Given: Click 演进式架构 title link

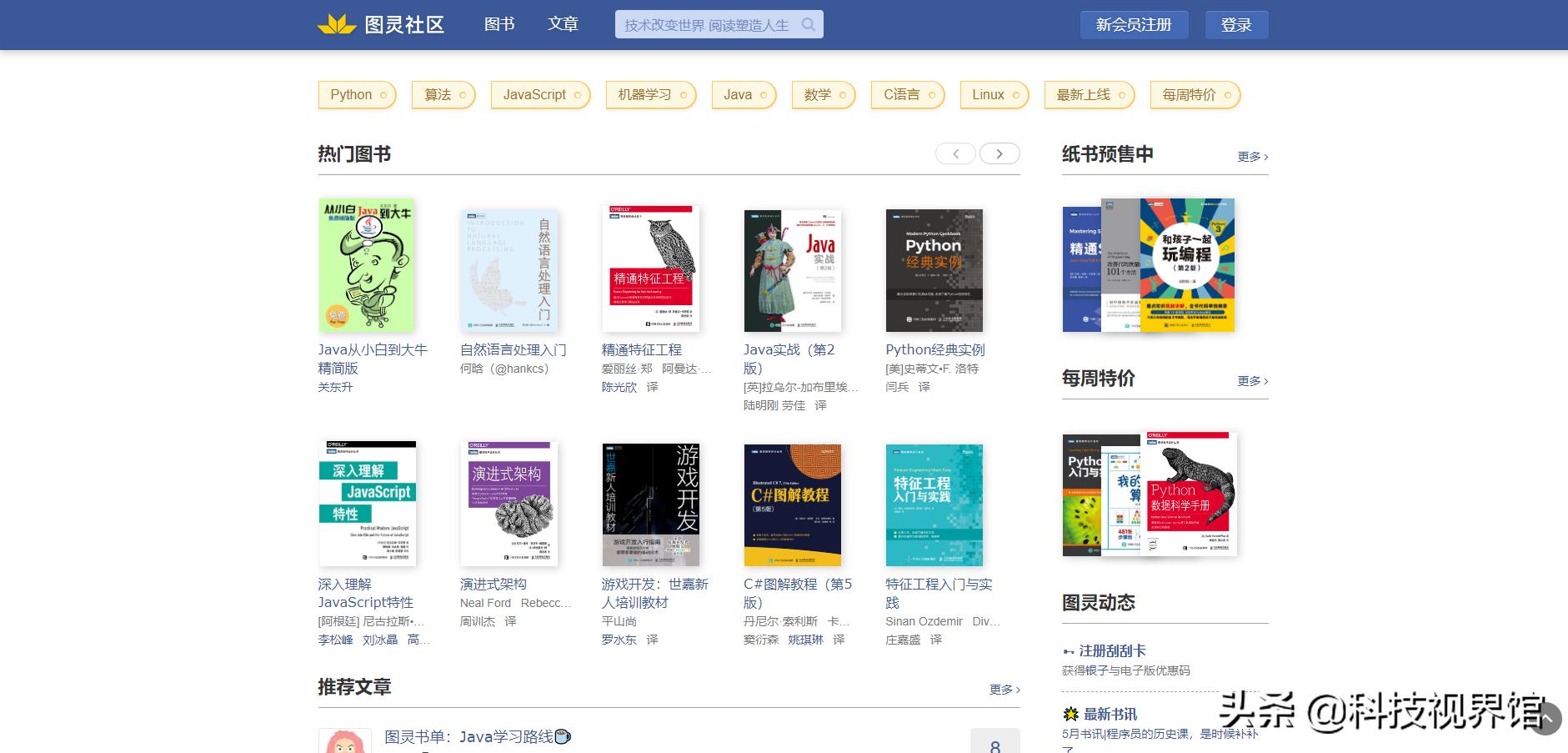Looking at the screenshot, I should click(x=493, y=584).
